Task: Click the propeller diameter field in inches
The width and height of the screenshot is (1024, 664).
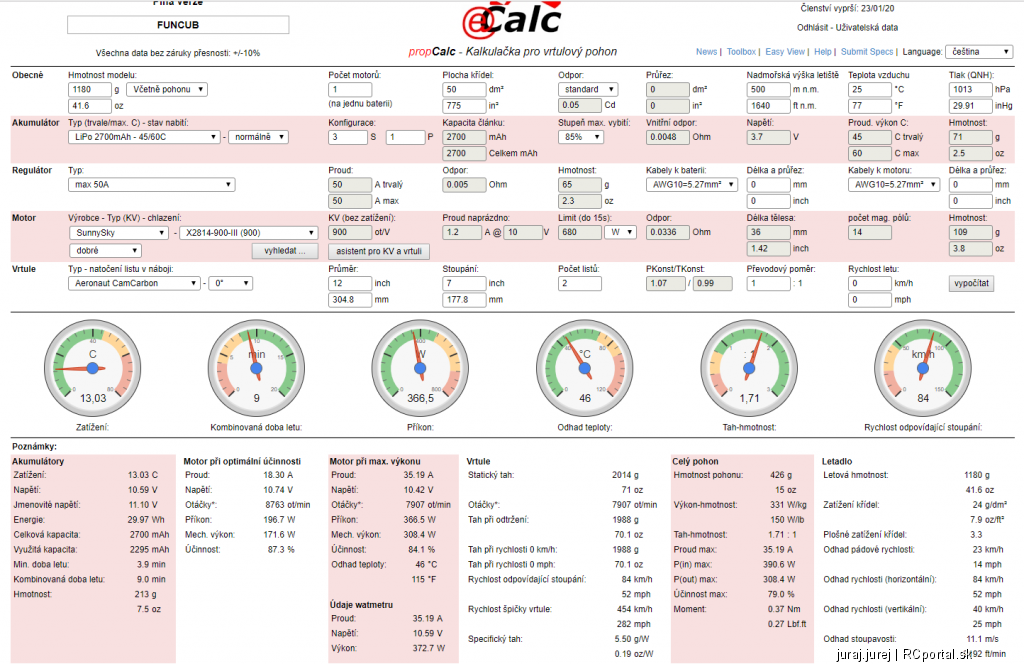Action: tap(350, 283)
